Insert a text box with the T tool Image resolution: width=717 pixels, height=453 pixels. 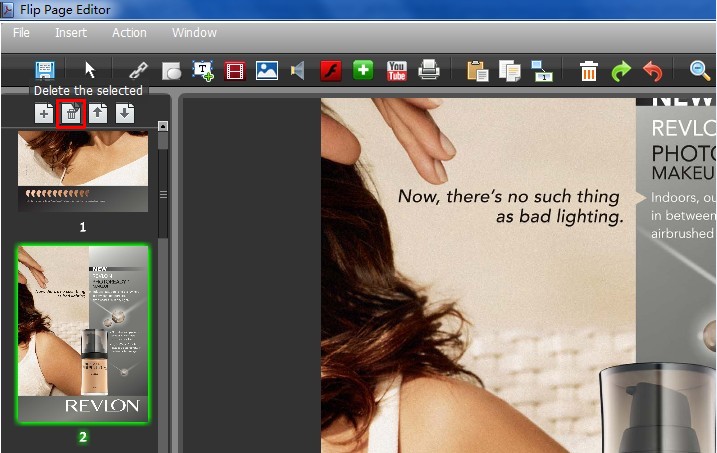(203, 71)
